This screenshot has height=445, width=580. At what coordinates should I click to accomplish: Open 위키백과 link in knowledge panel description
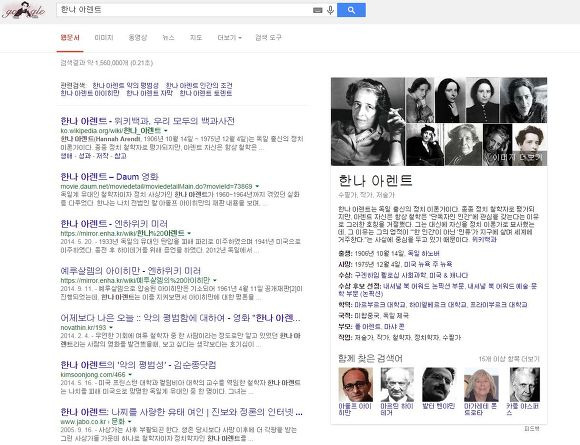tap(484, 240)
